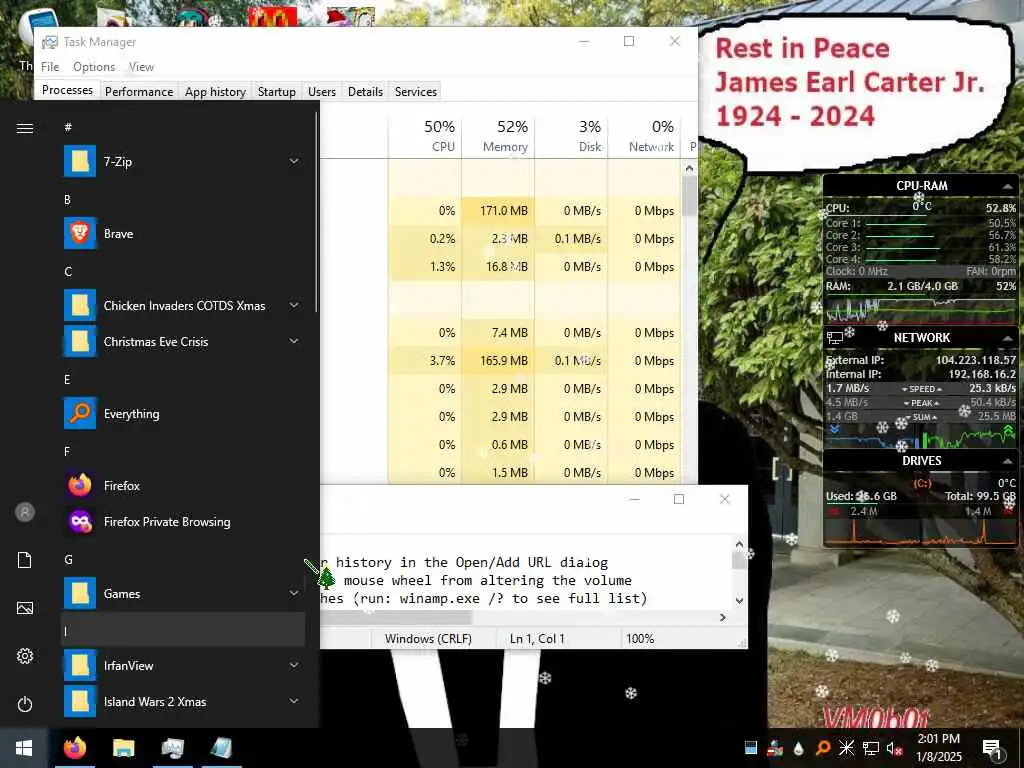
Task: Open Pictures from the Start sidebar
Action: [25, 608]
